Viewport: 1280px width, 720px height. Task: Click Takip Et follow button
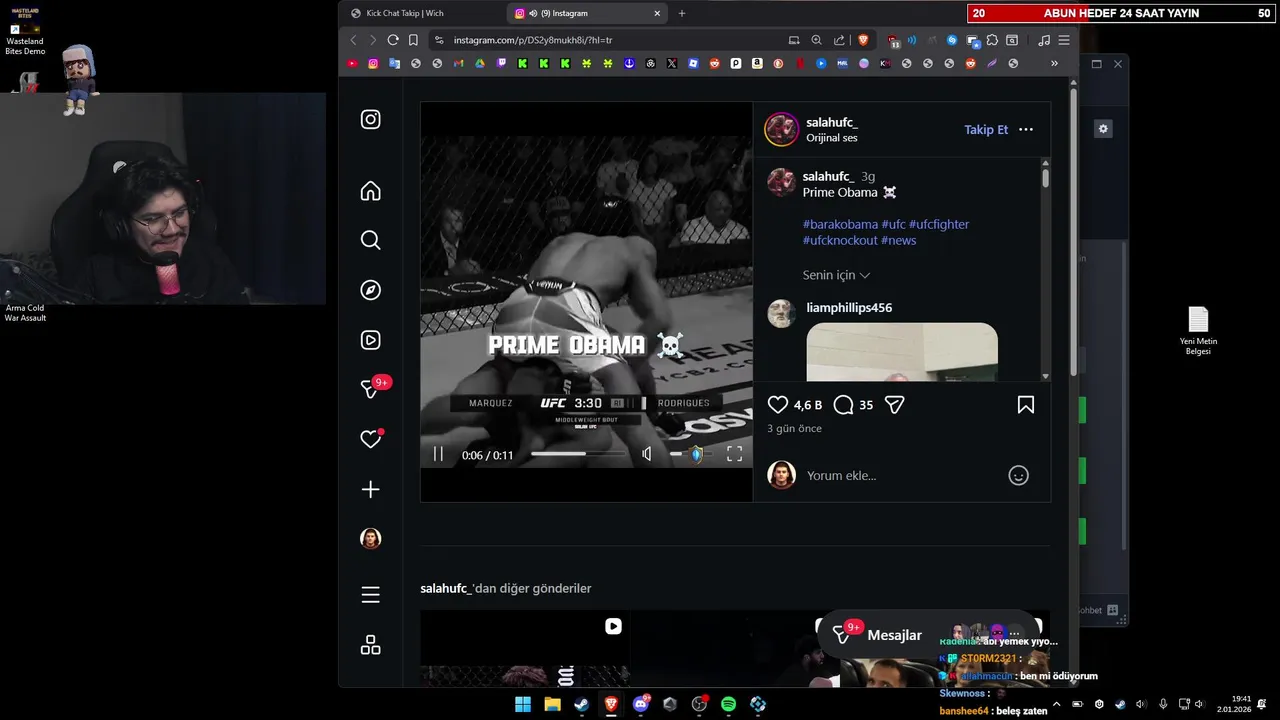click(x=986, y=130)
